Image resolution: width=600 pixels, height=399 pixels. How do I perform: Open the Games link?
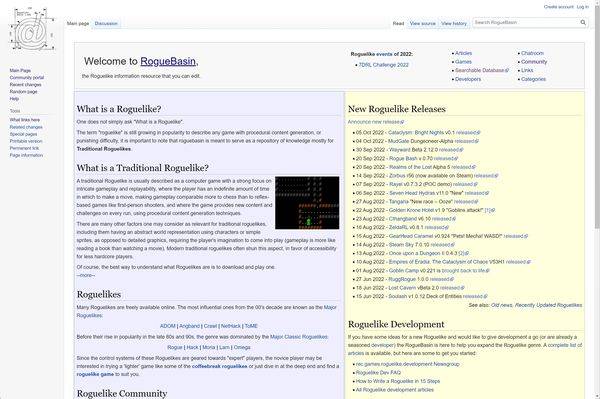point(463,62)
